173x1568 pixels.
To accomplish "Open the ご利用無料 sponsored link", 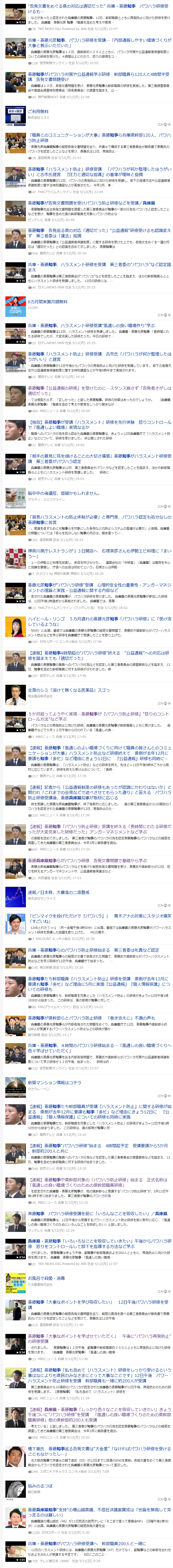I will pos(38,112).
